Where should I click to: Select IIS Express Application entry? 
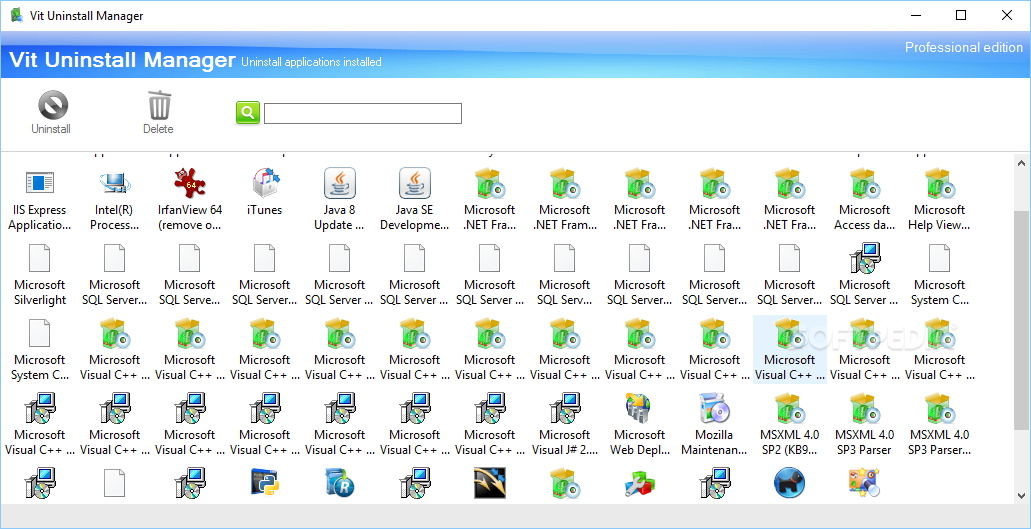[x=39, y=199]
